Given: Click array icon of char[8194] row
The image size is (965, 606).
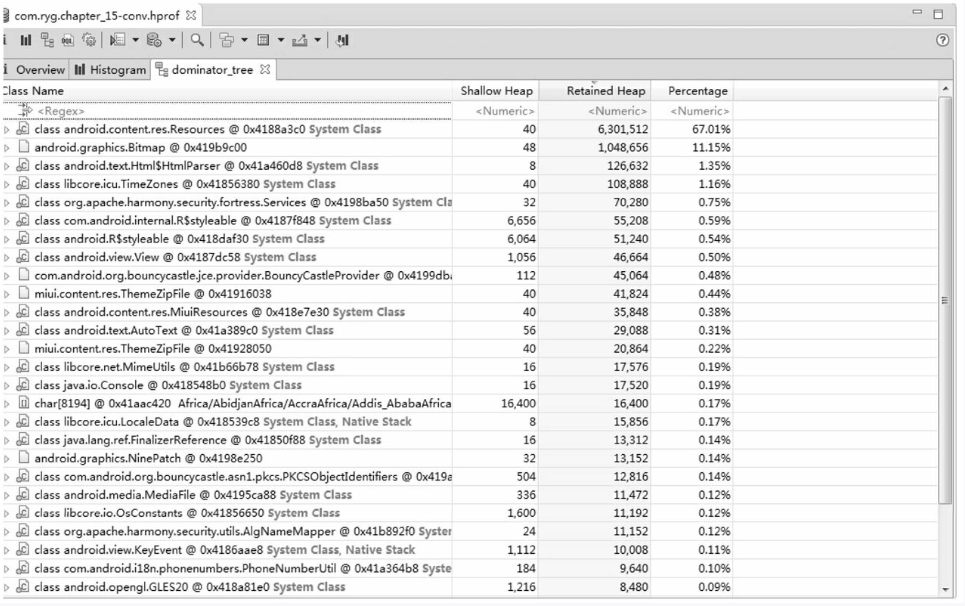Looking at the screenshot, I should (x=23, y=403).
